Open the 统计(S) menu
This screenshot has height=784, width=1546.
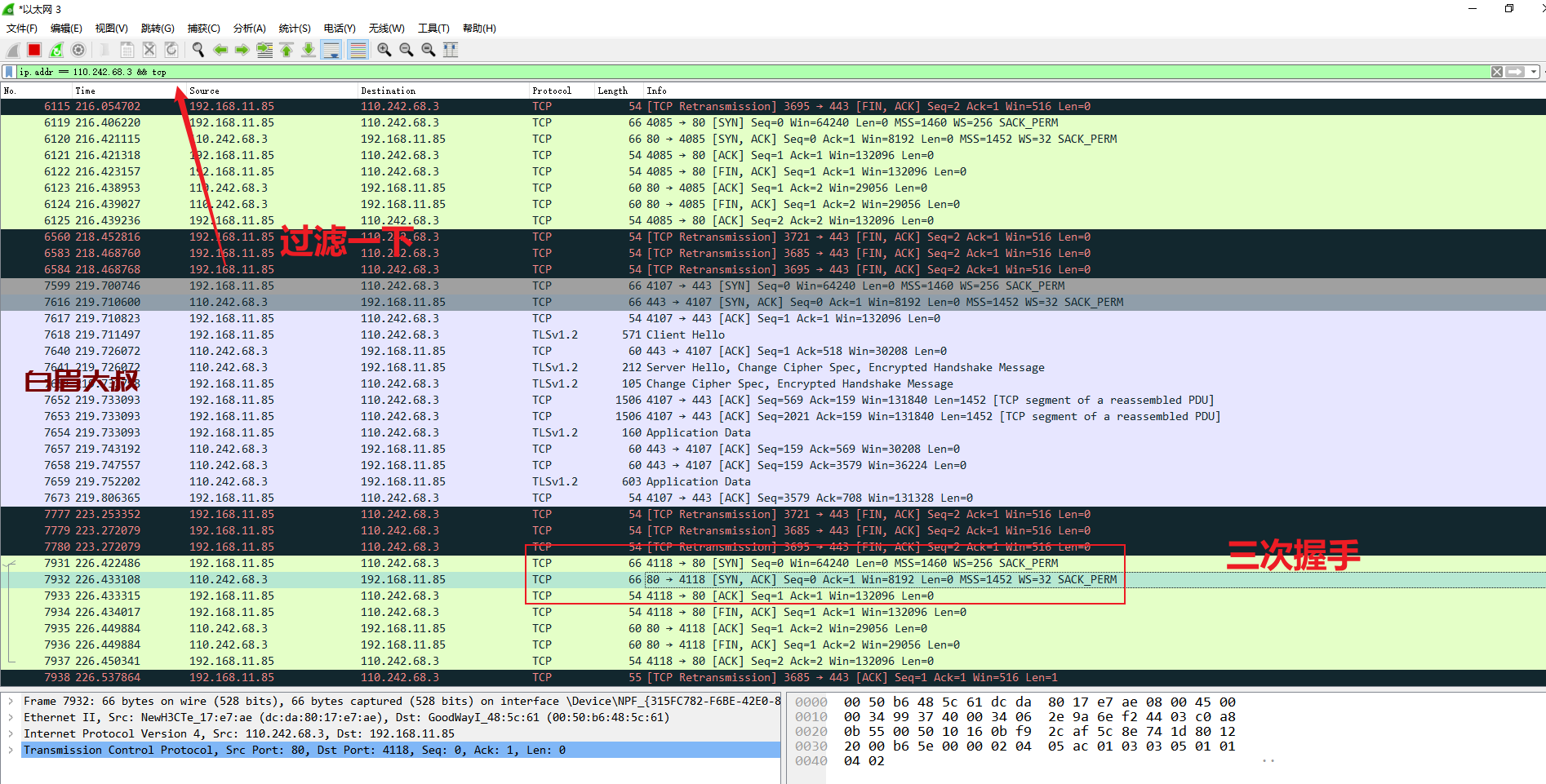click(x=295, y=29)
